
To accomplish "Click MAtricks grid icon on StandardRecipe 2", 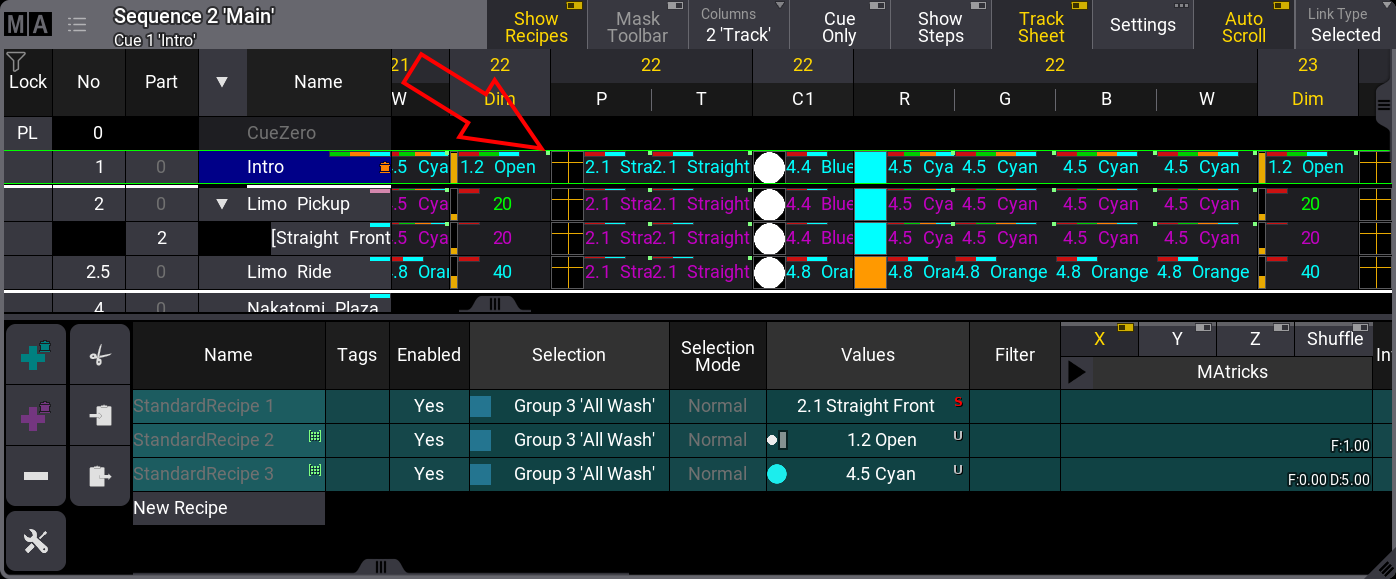I will 315,437.
